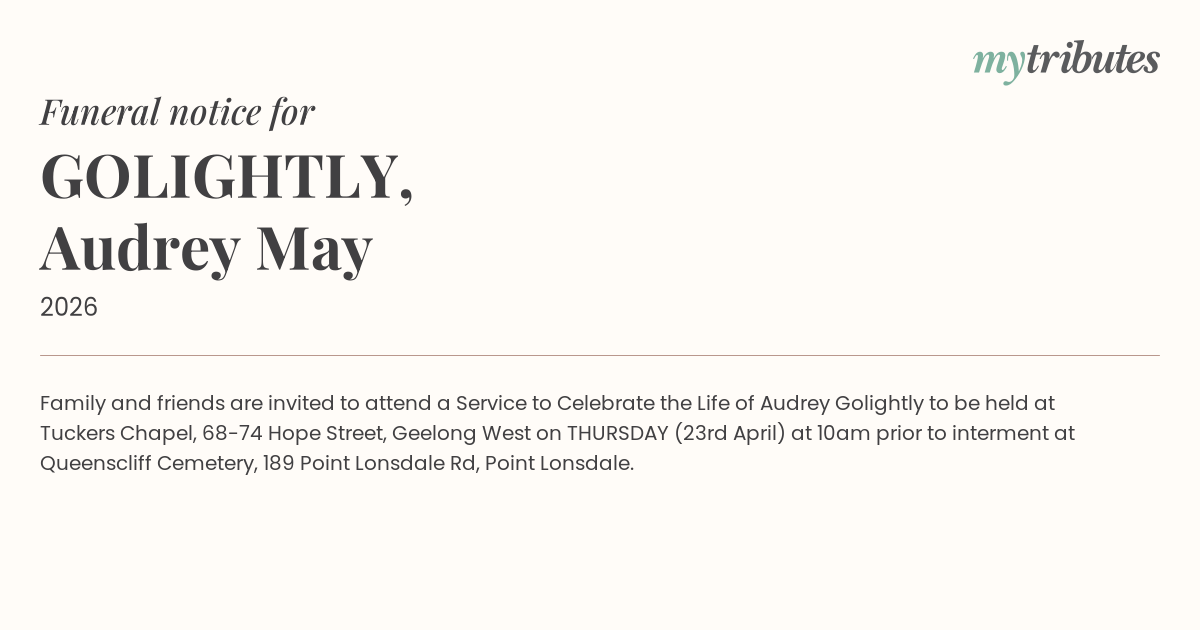Click the green "my" in the logo
1200x630 pixels.
(998, 62)
